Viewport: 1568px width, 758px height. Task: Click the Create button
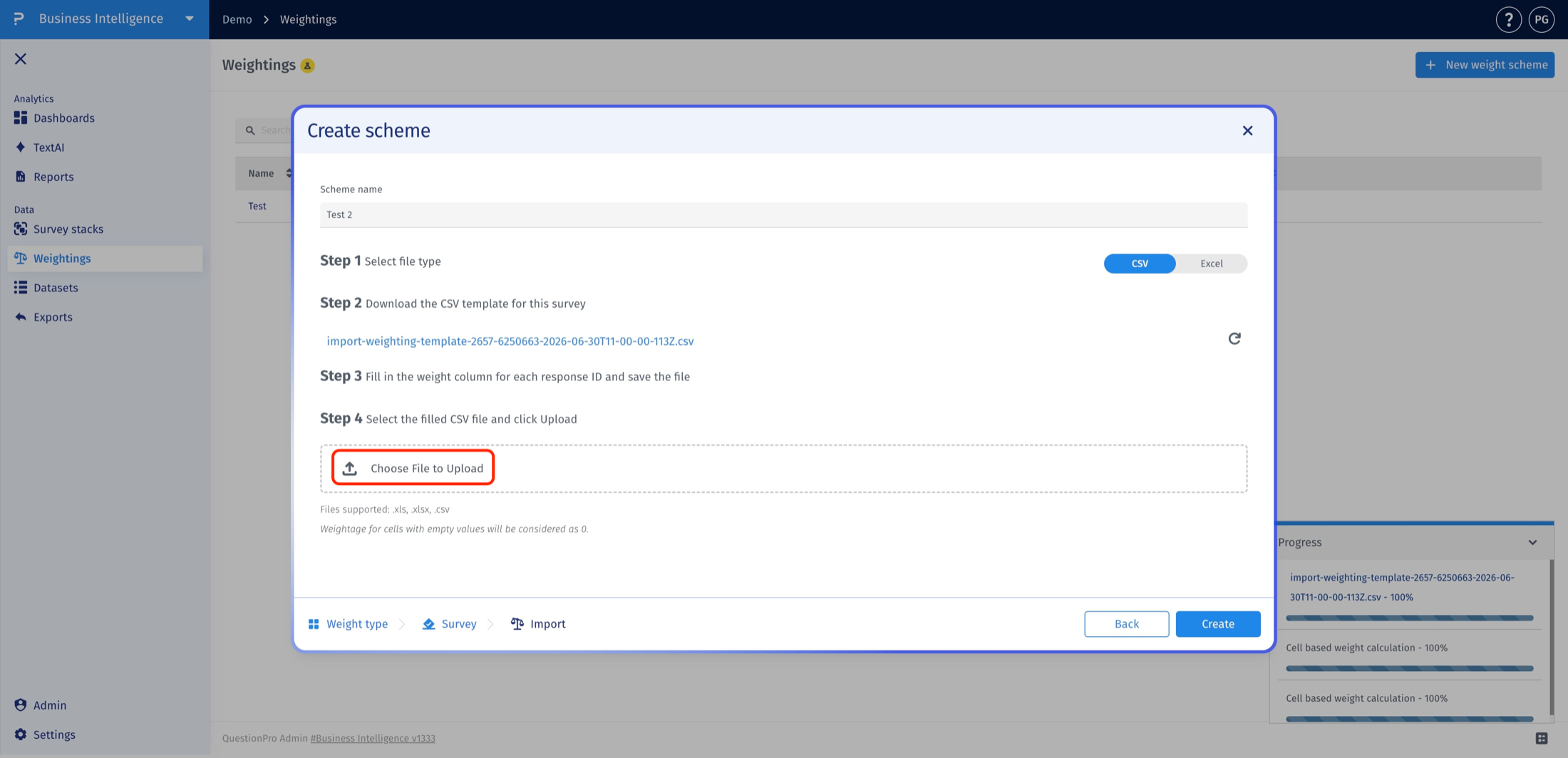click(x=1217, y=623)
